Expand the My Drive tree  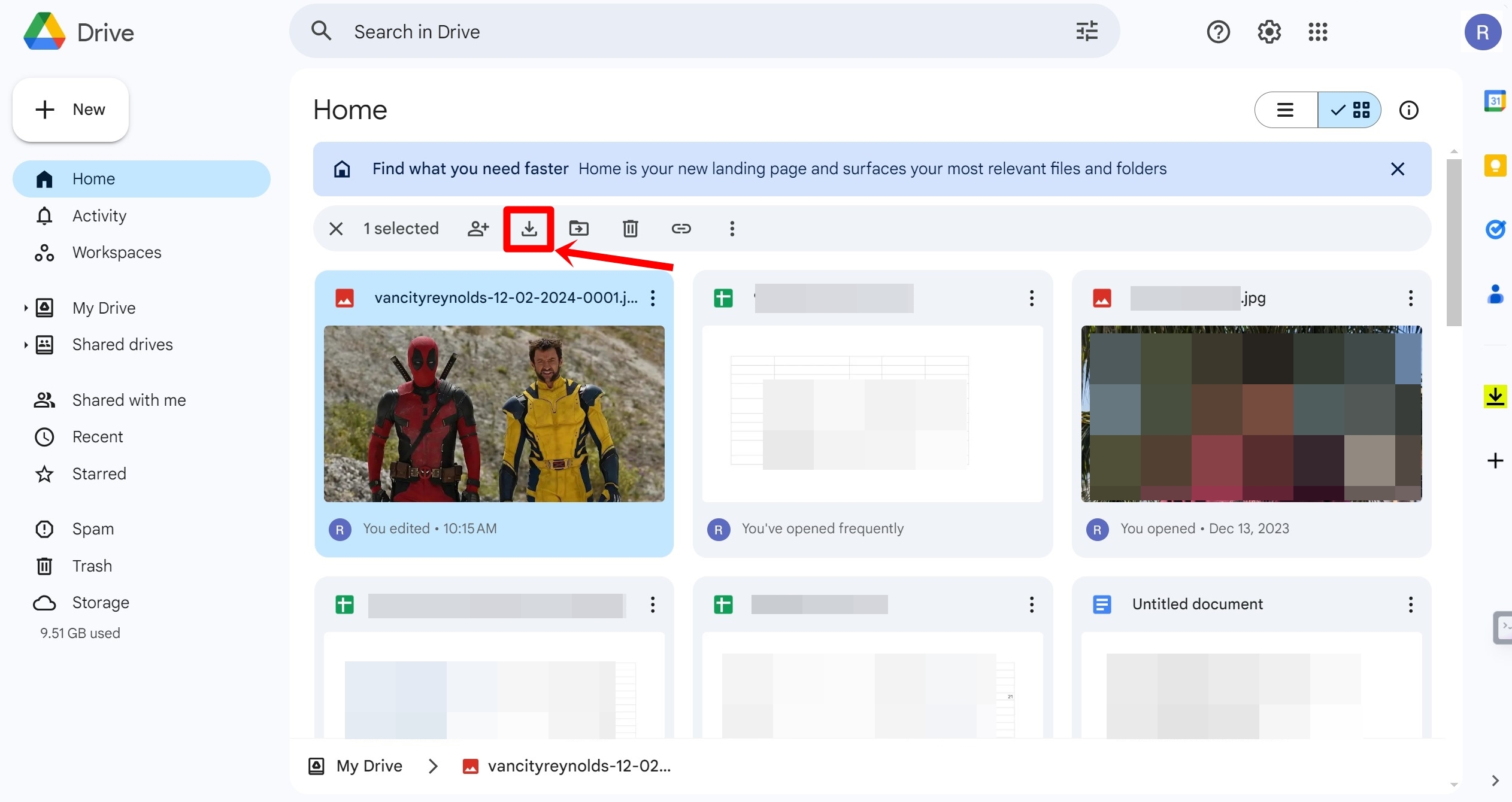click(x=25, y=308)
